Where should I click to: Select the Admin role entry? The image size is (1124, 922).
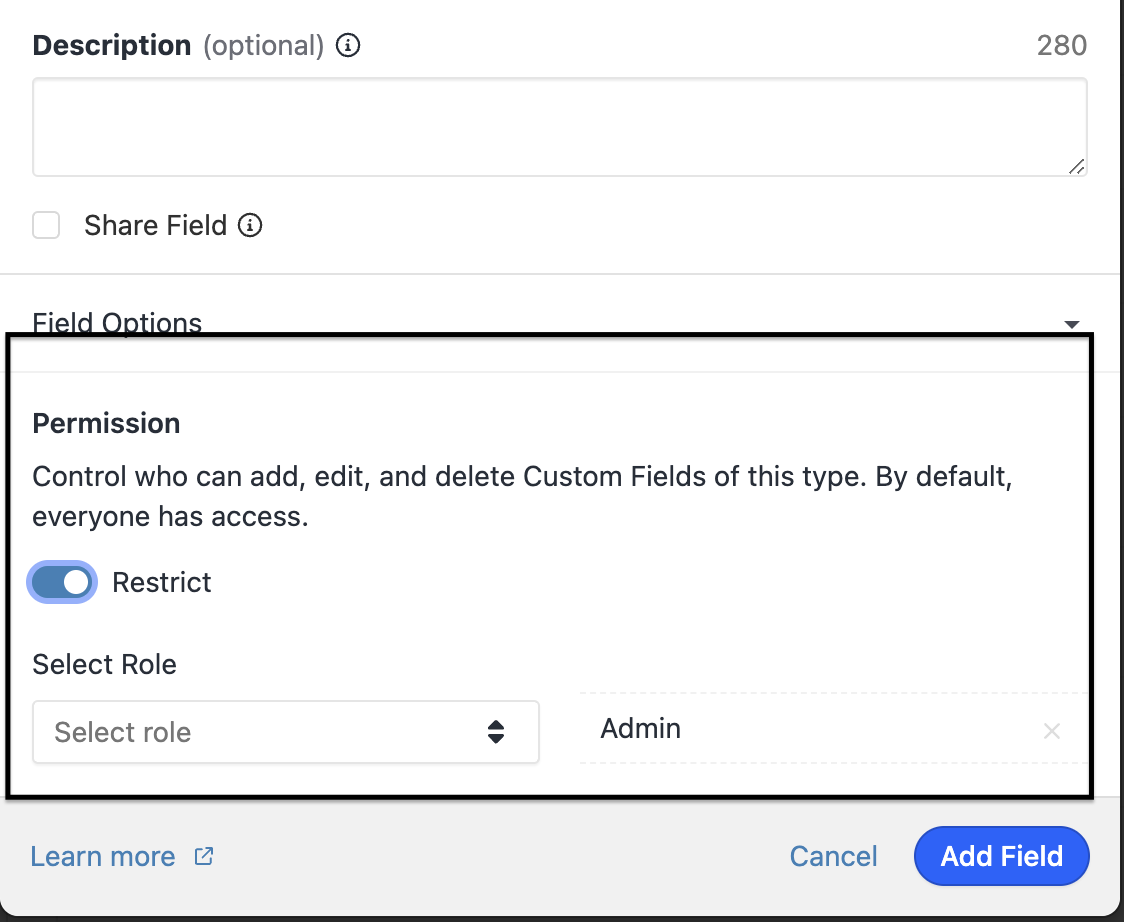click(641, 729)
